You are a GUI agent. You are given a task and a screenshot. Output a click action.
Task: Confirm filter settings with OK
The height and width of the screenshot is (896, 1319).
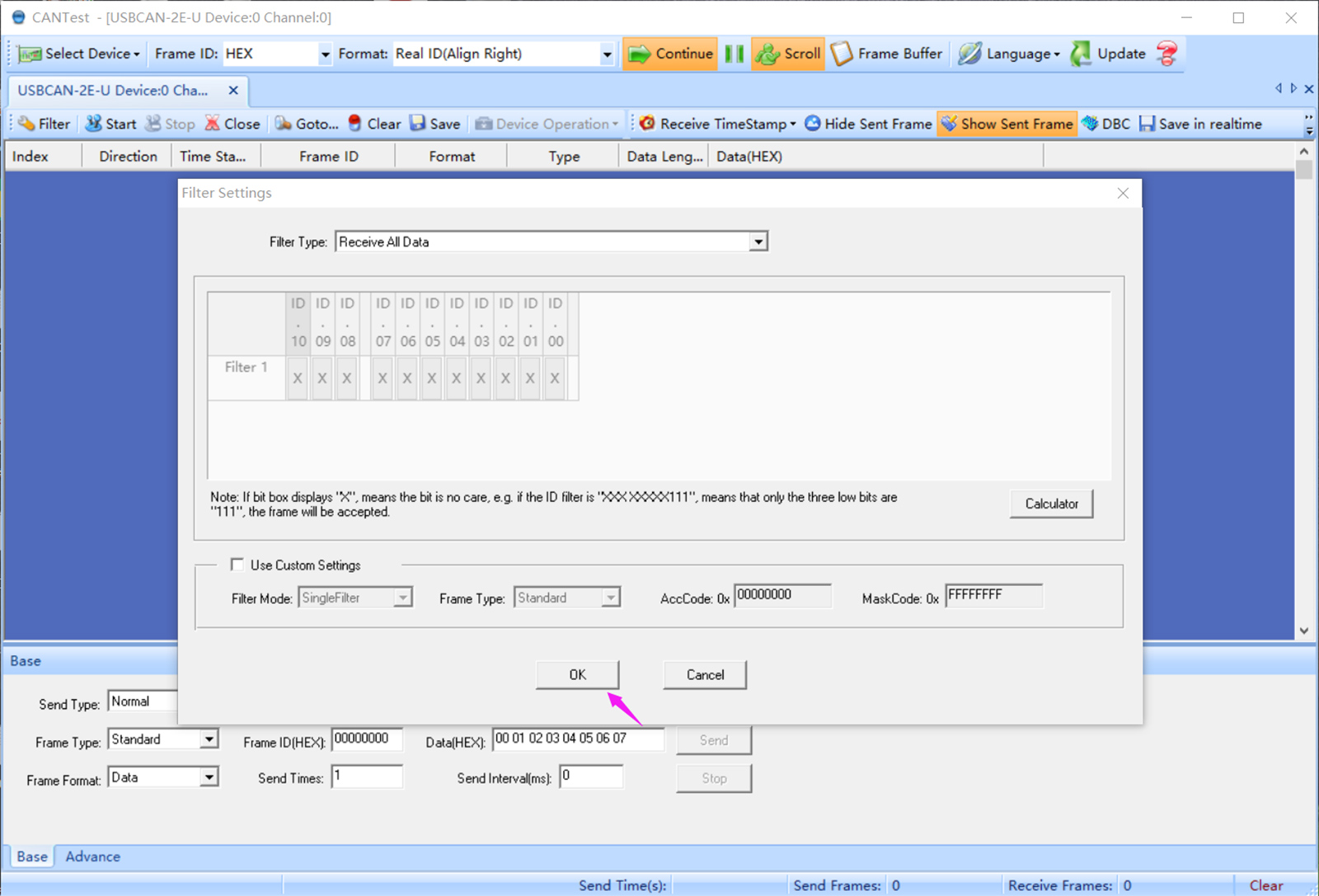click(x=577, y=674)
